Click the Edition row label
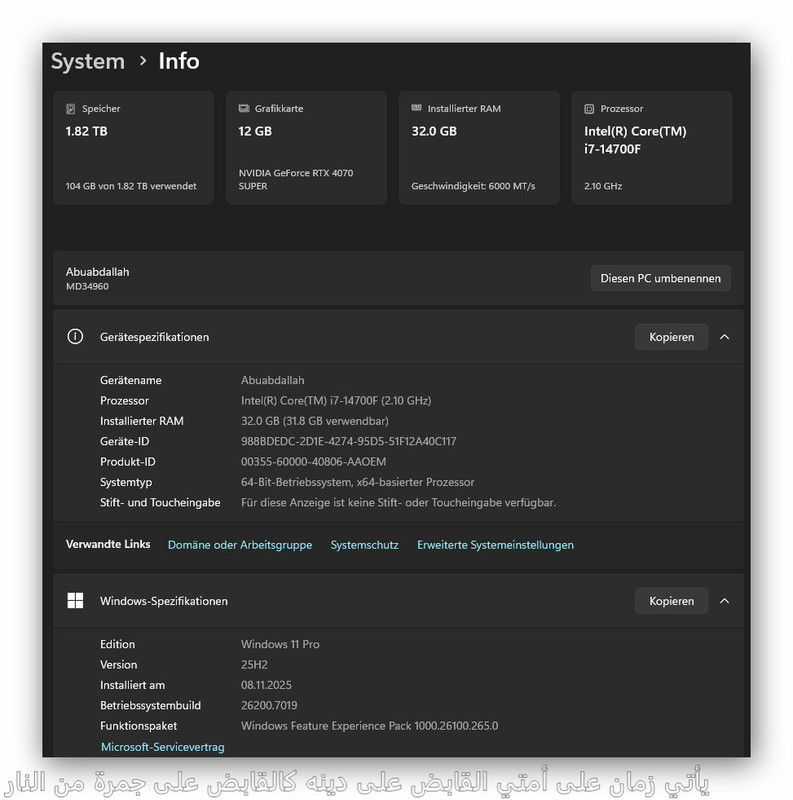793x800 pixels. tap(117, 644)
